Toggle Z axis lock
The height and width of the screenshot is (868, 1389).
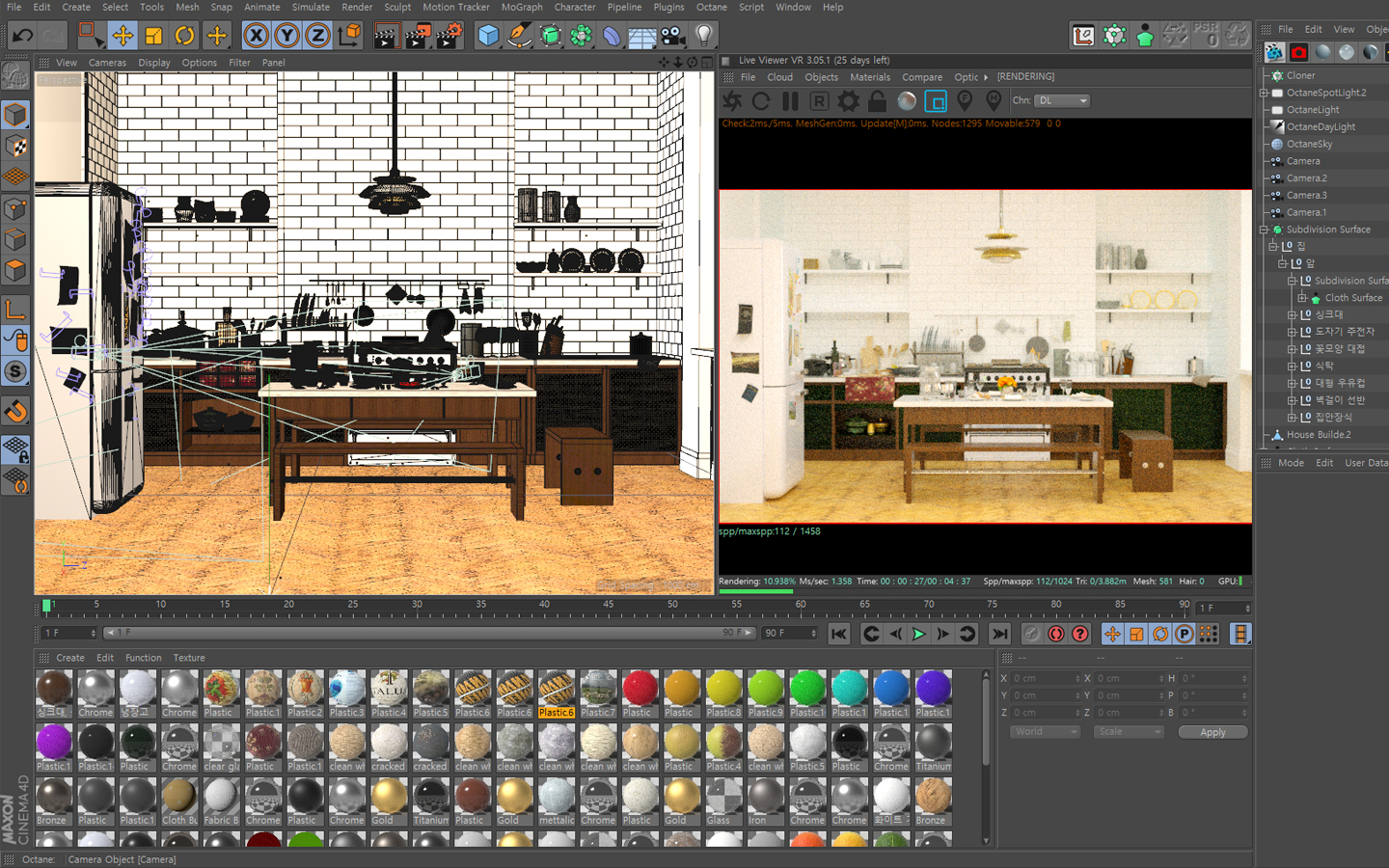click(317, 36)
